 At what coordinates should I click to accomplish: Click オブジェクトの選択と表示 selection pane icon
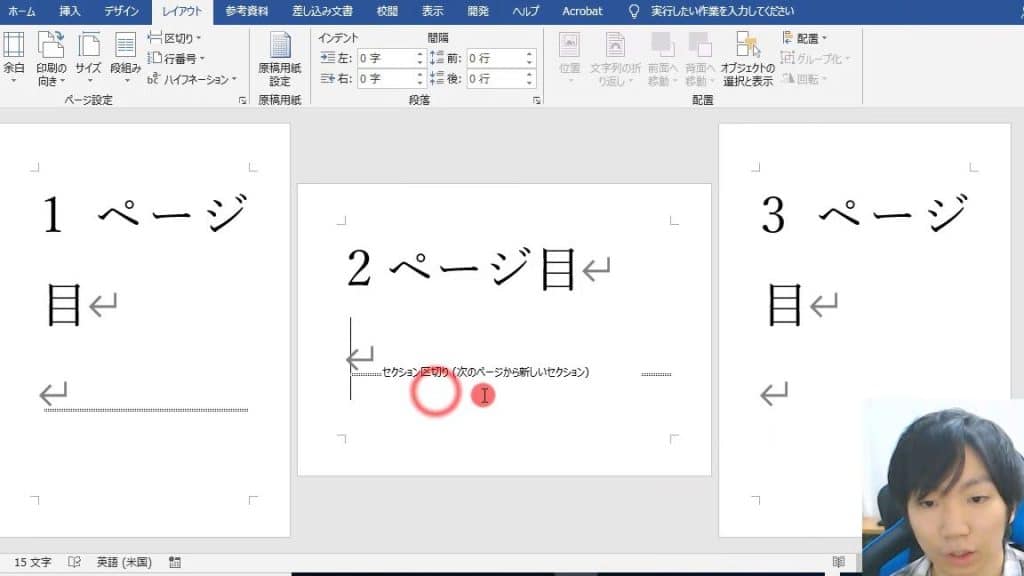[747, 58]
